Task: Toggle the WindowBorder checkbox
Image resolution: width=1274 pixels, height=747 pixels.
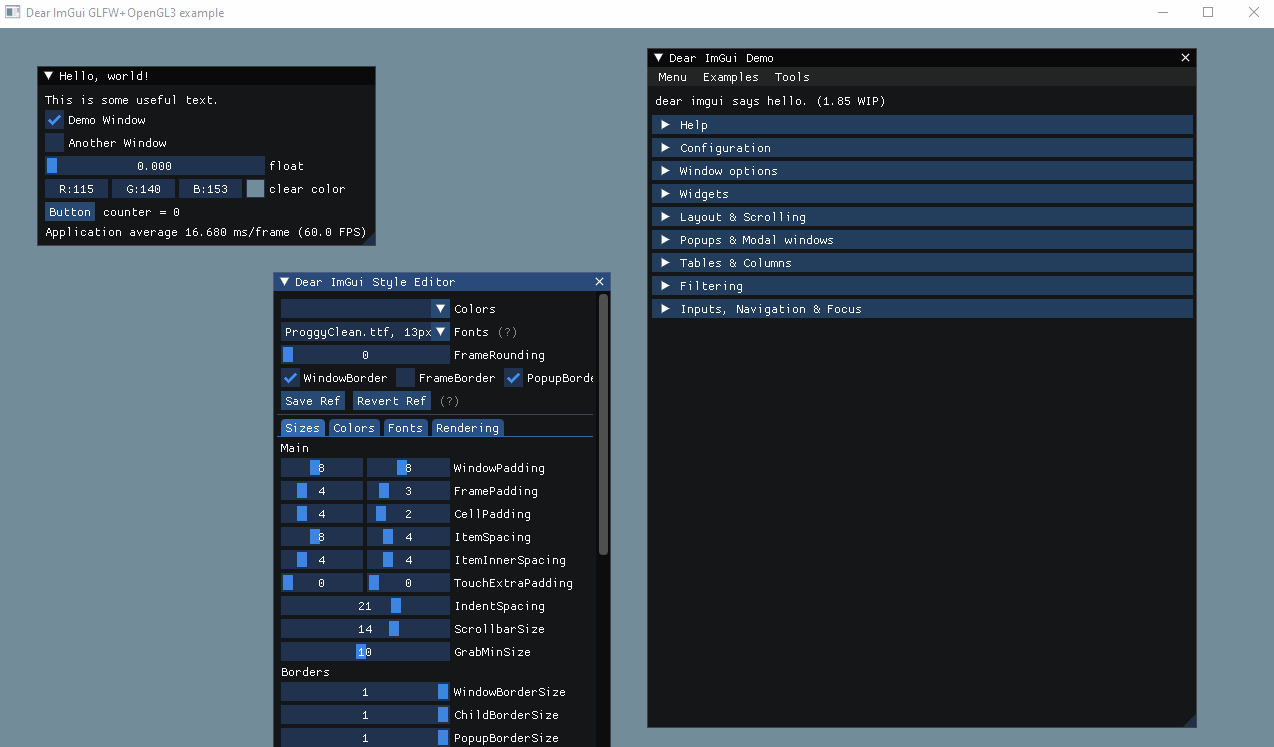Action: [290, 377]
